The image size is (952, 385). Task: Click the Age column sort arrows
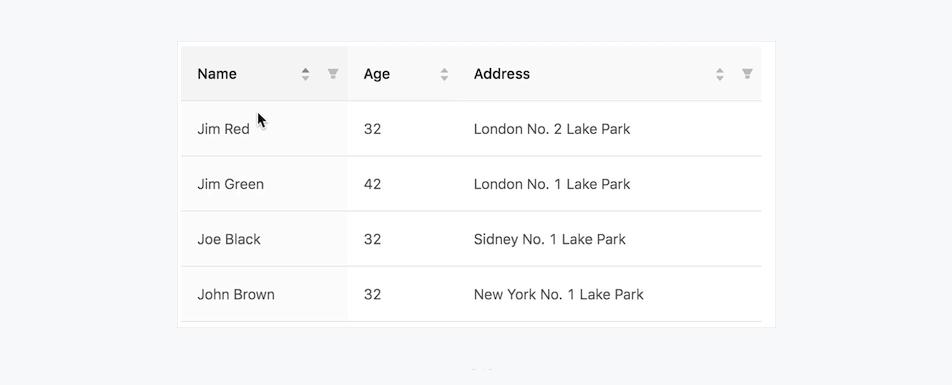pos(444,74)
